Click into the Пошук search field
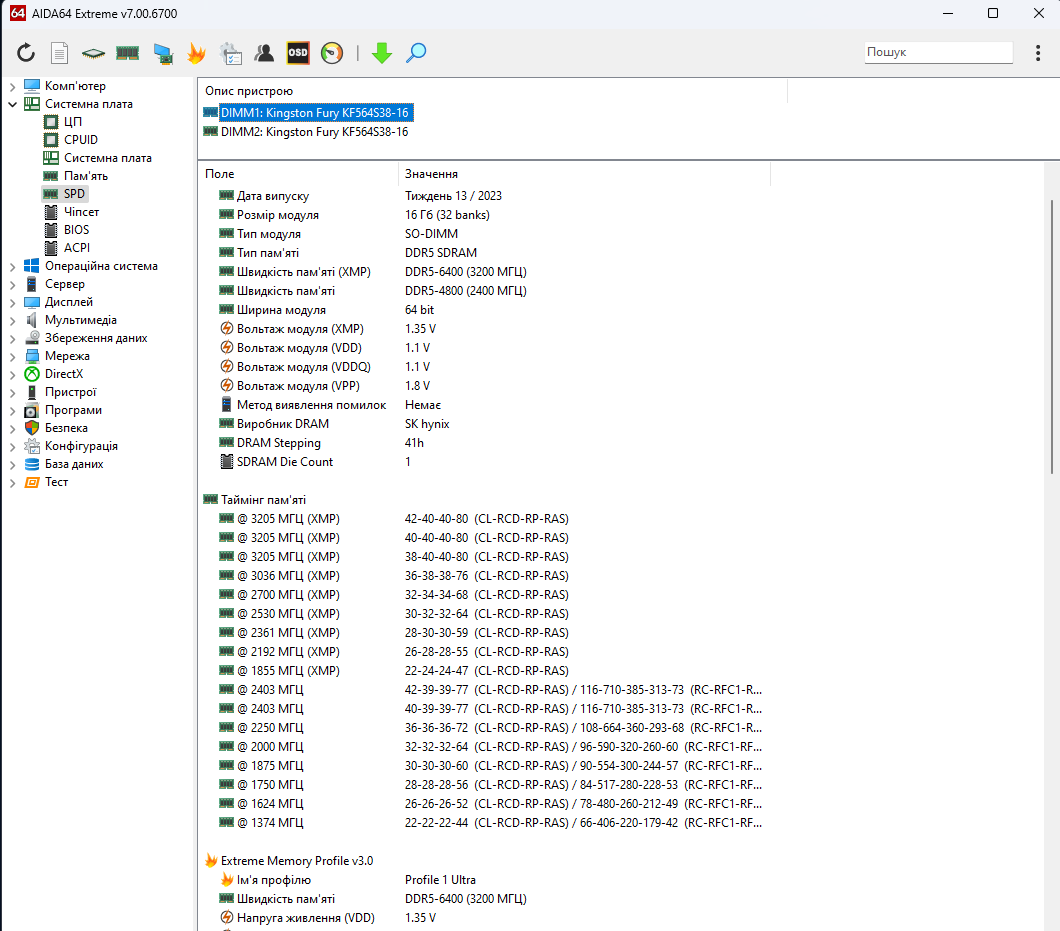 point(938,52)
